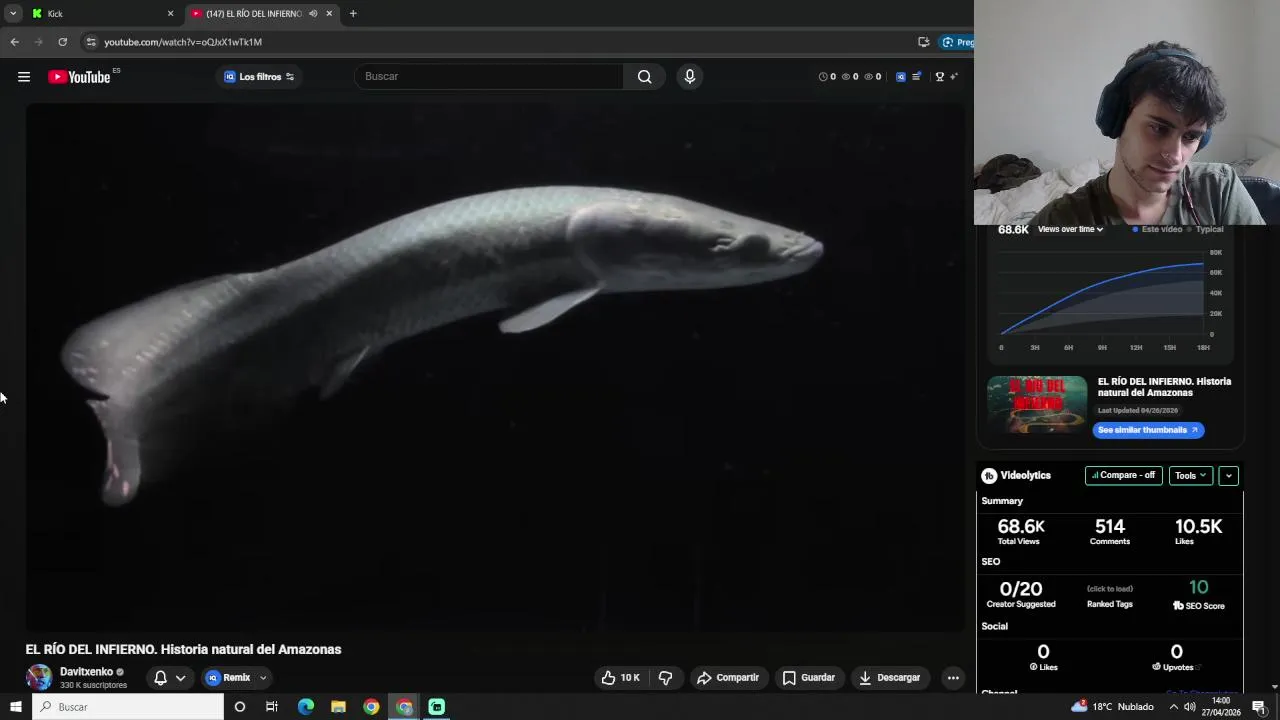Select the EL RÍO DEL INFIERNO tab
This screenshot has width=1280, height=720.
tap(262, 14)
